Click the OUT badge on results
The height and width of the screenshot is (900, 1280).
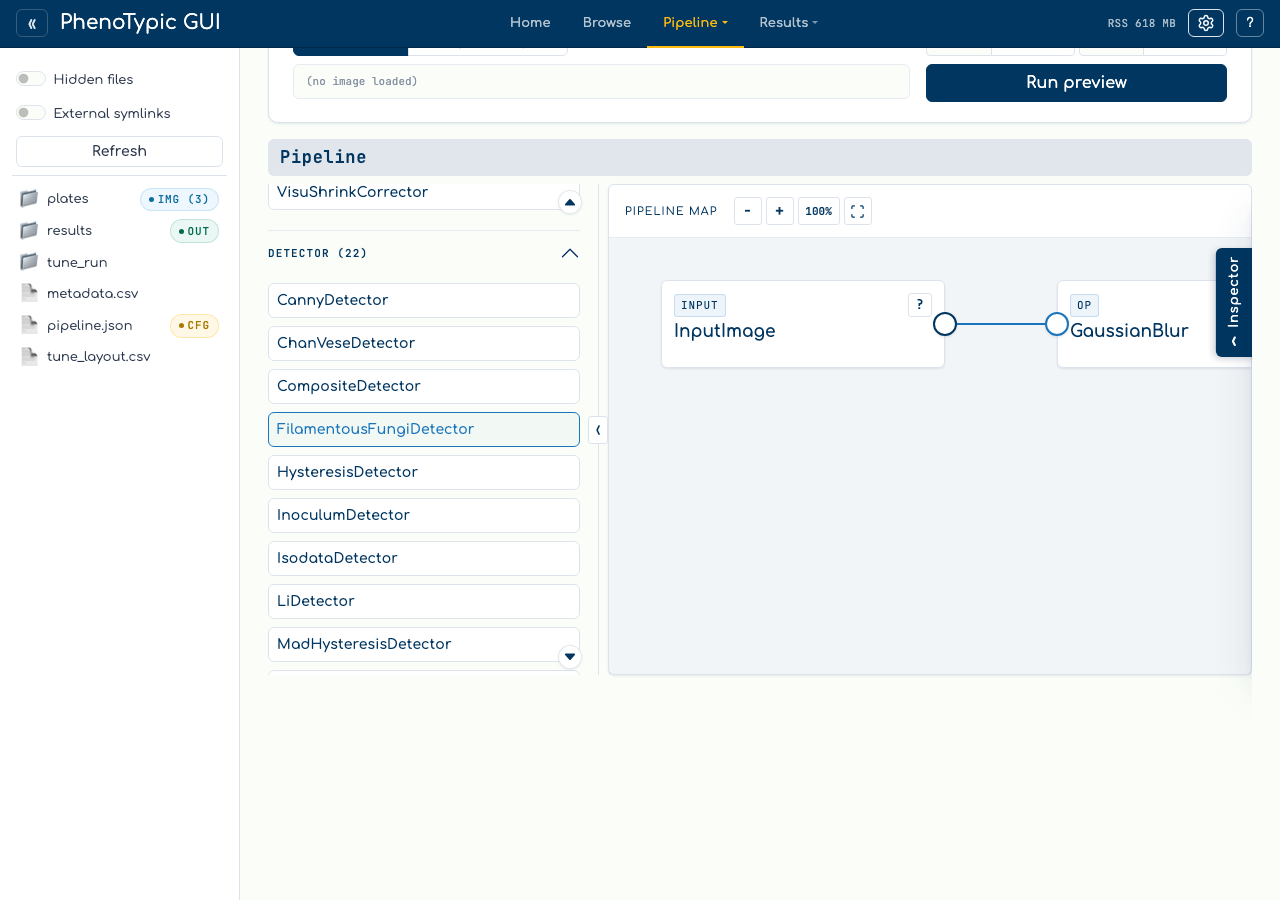pyautogui.click(x=194, y=231)
